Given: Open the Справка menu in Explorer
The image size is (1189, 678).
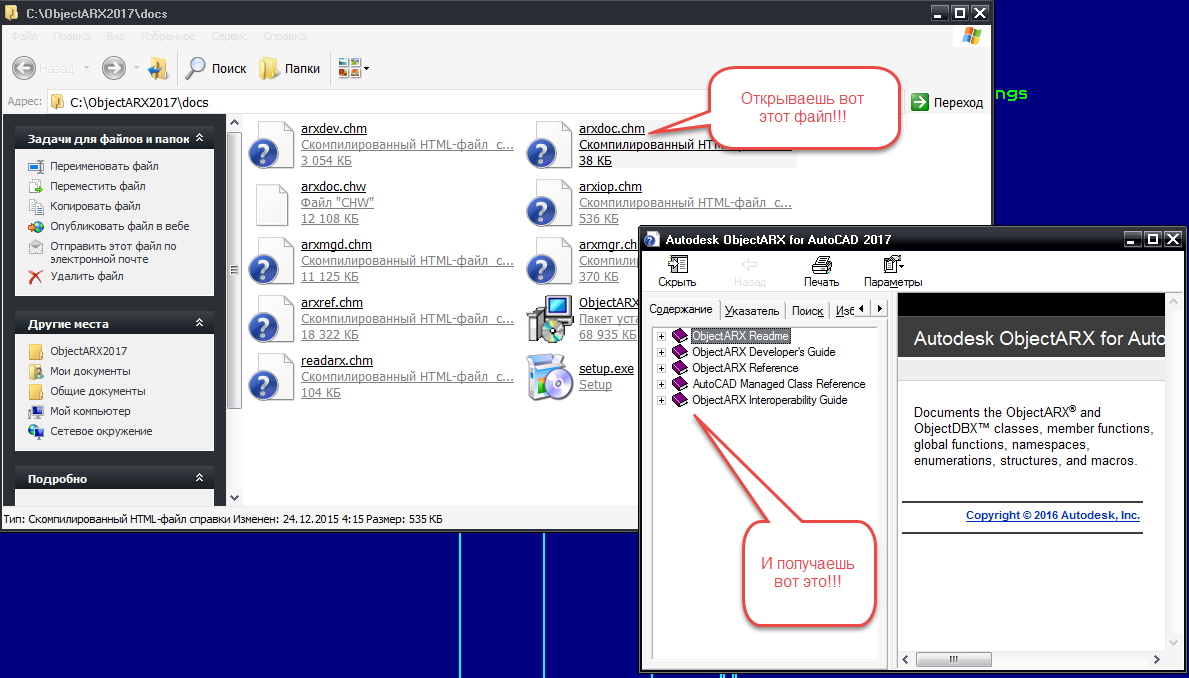Looking at the screenshot, I should pyautogui.click(x=285, y=36).
